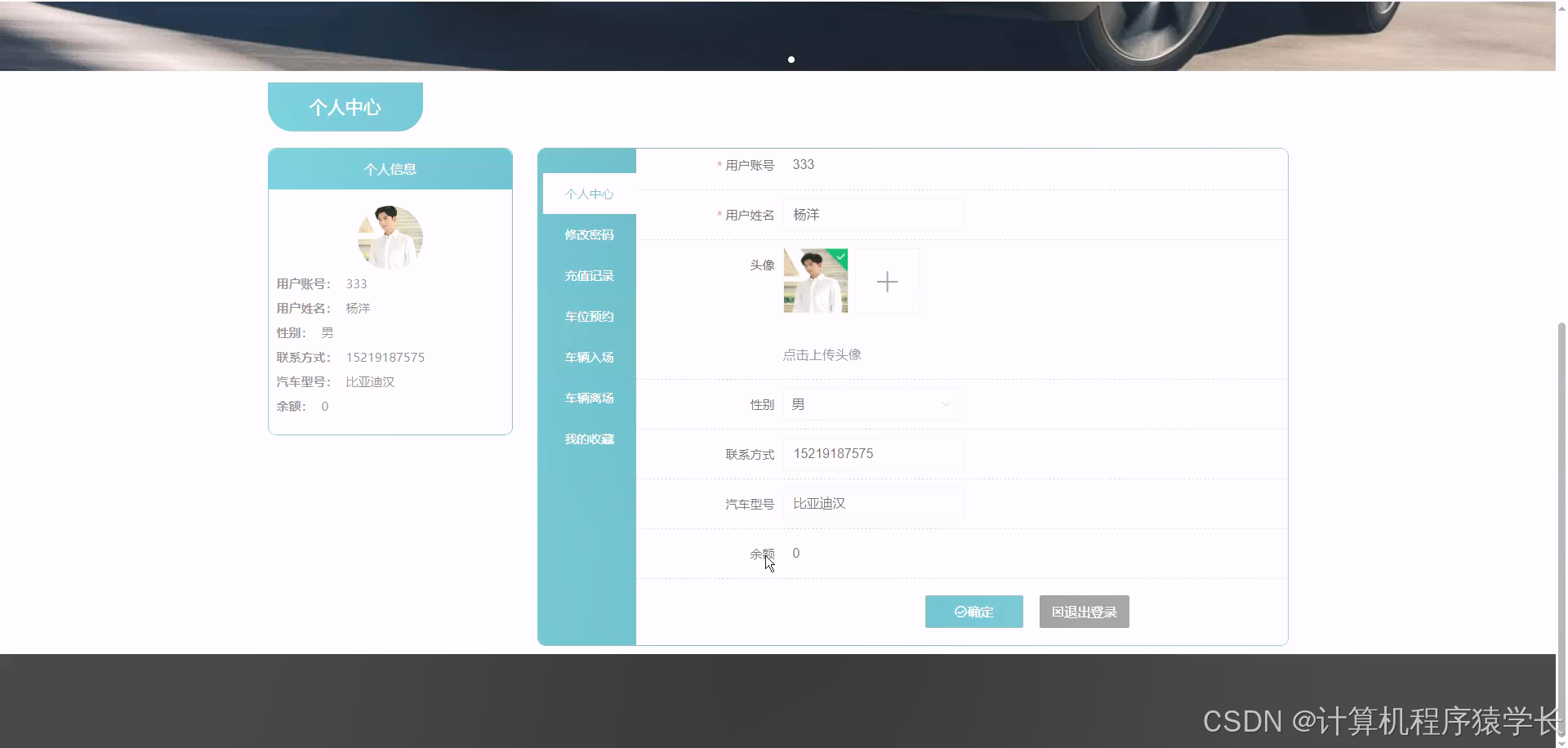1568x748 pixels.
Task: Click the phone number 15219187575 in info card
Action: tap(385, 358)
